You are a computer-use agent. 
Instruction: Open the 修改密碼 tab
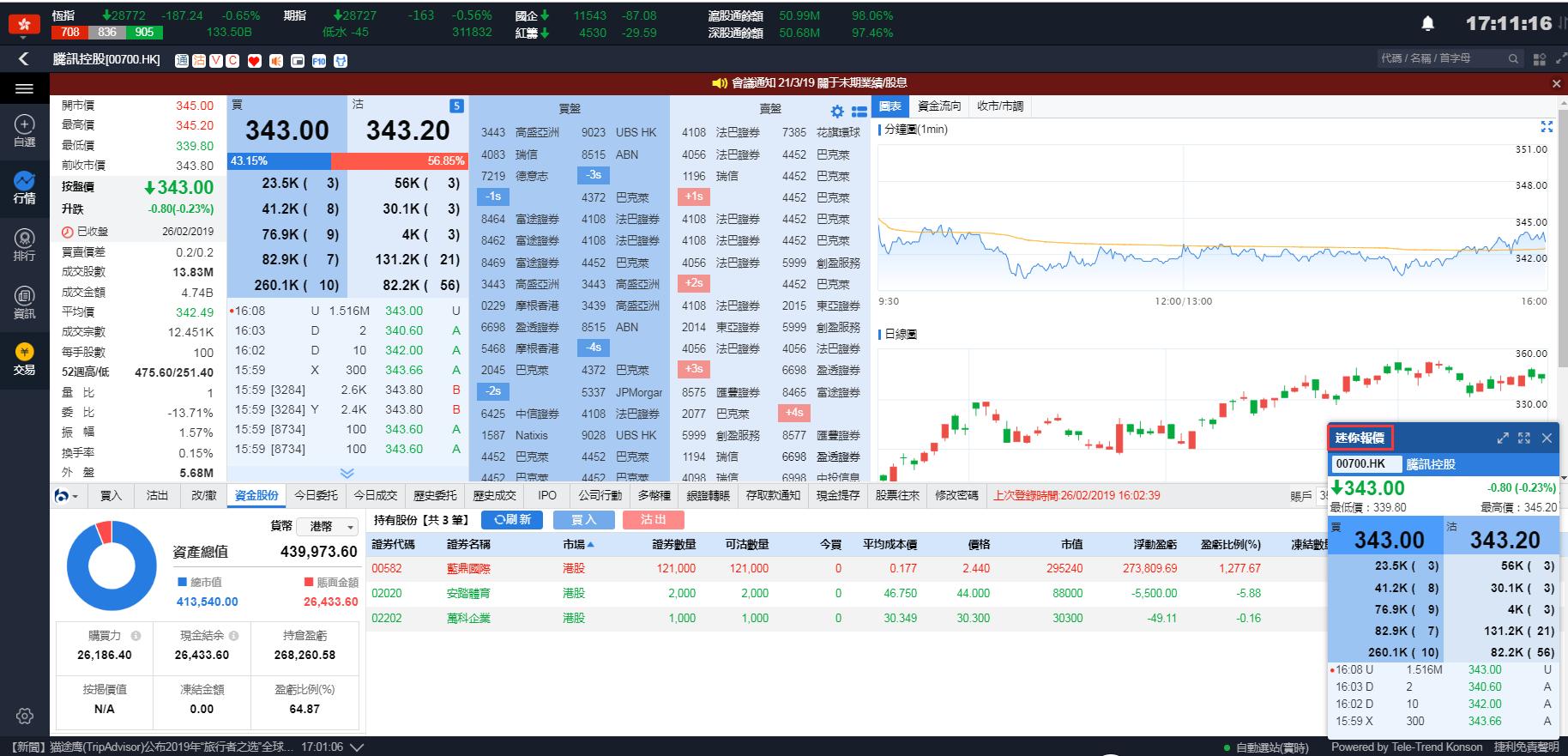(956, 495)
